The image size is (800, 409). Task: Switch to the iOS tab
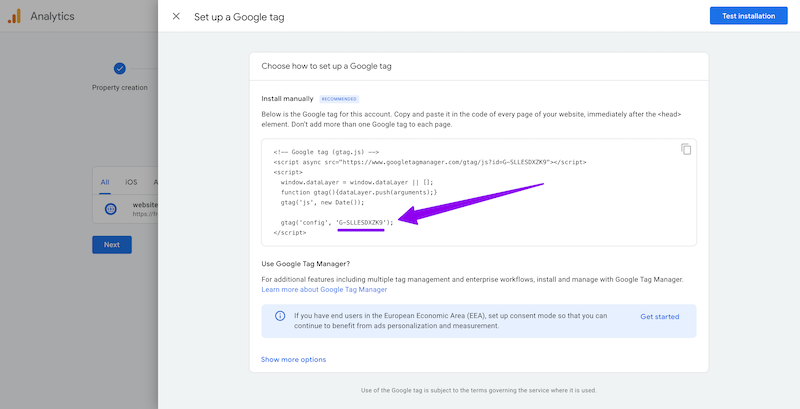pyautogui.click(x=131, y=182)
